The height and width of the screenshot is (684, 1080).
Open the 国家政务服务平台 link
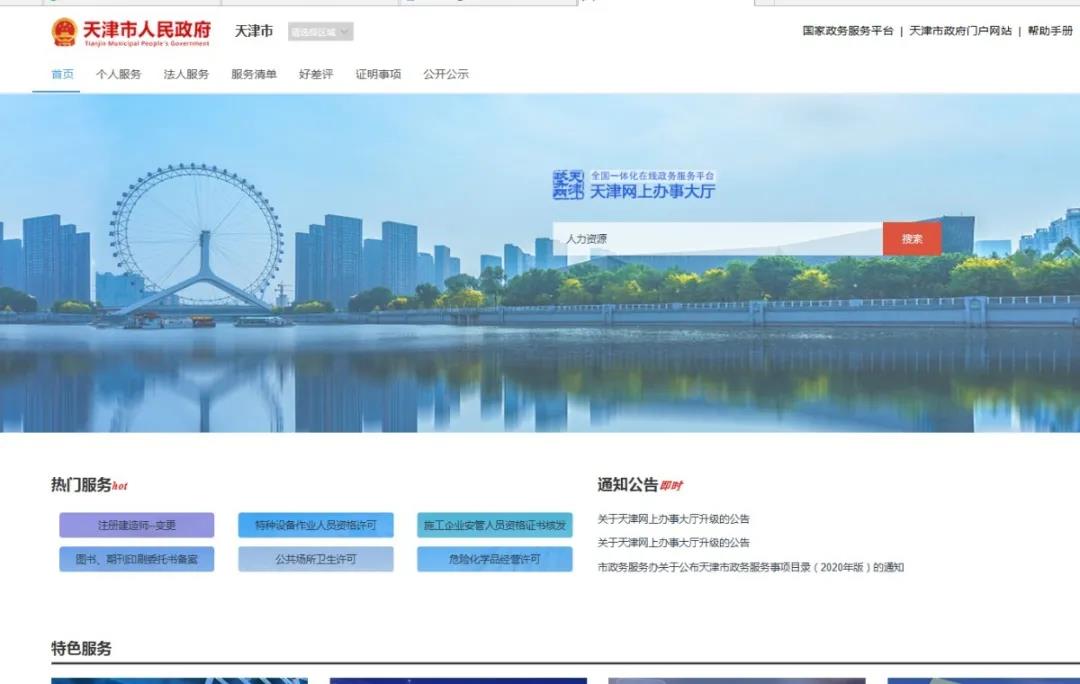coord(848,31)
